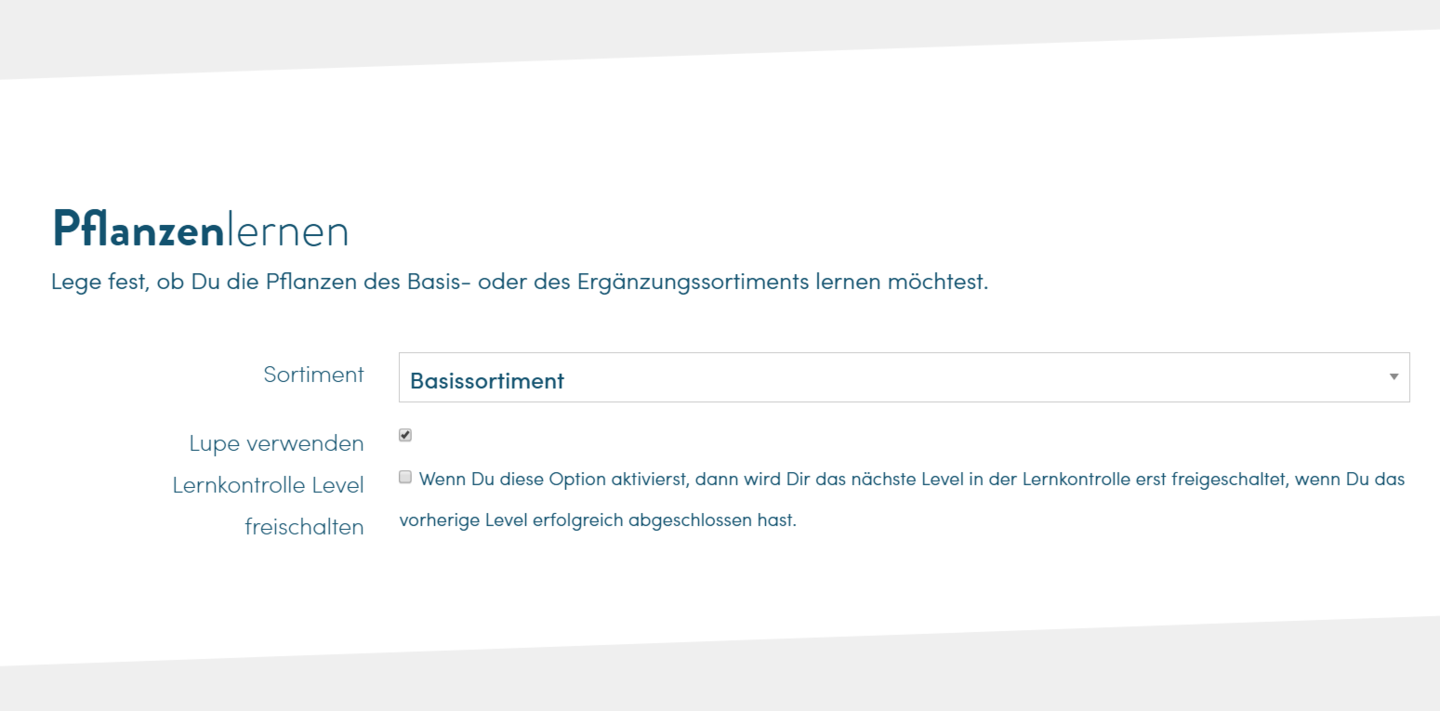Click the Lege fest subtitle sentence start
This screenshot has width=1440, height=711.
pos(98,282)
